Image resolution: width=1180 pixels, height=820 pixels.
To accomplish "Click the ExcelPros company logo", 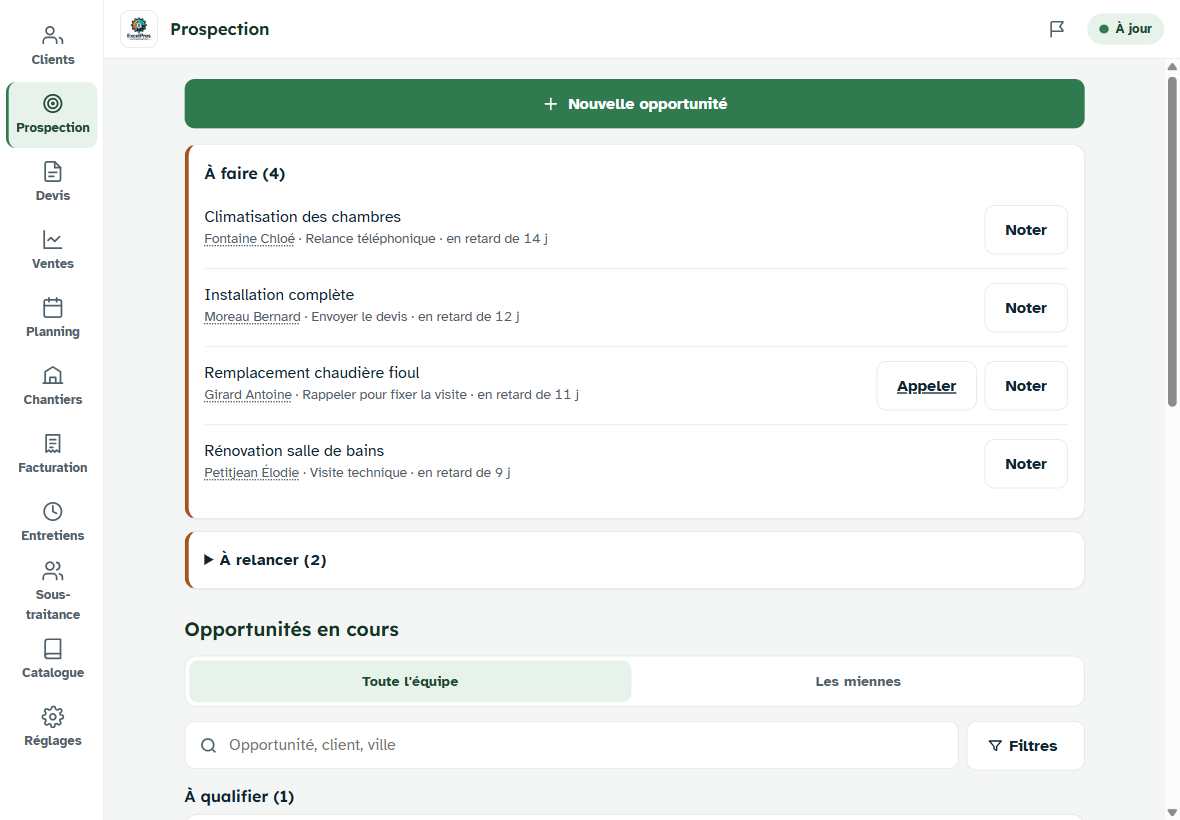I will click(139, 29).
